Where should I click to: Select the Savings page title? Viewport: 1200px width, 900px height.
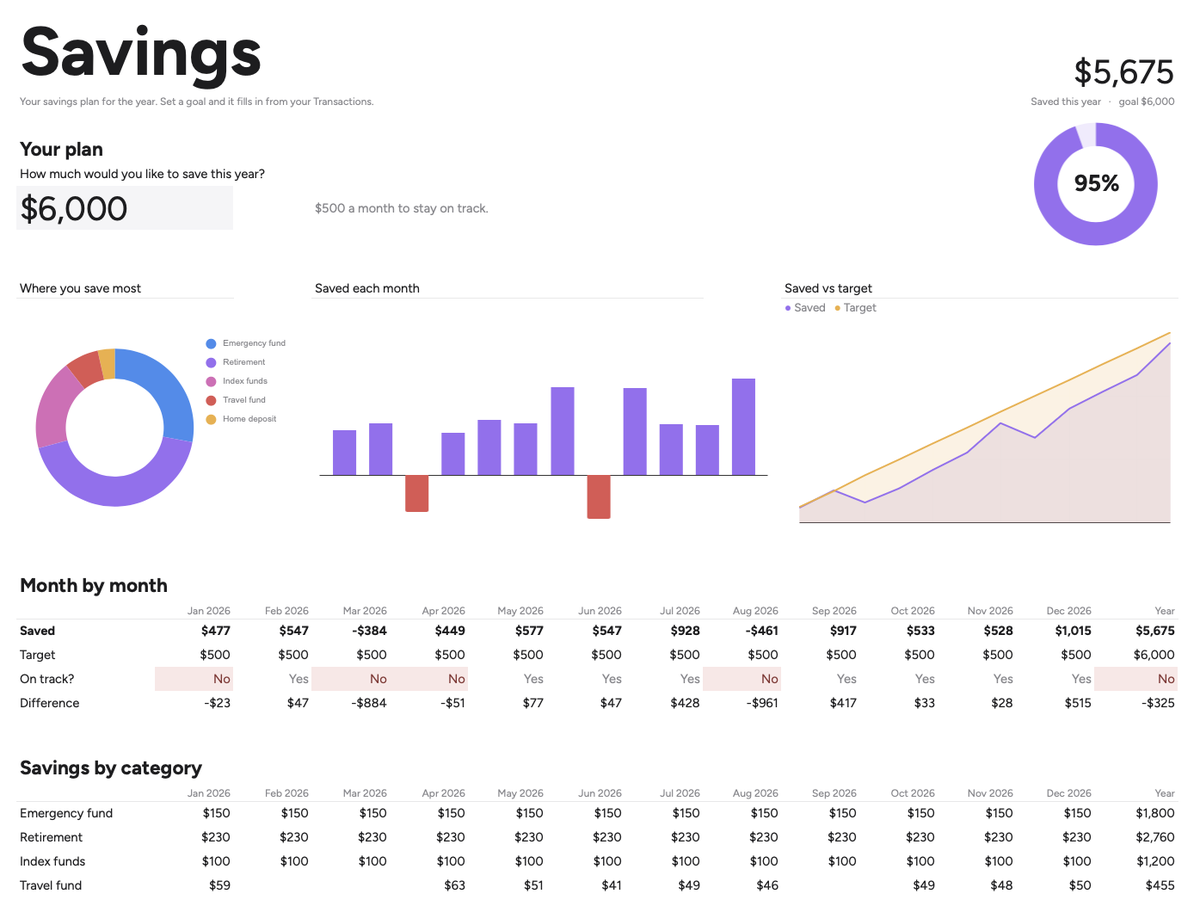pos(141,52)
